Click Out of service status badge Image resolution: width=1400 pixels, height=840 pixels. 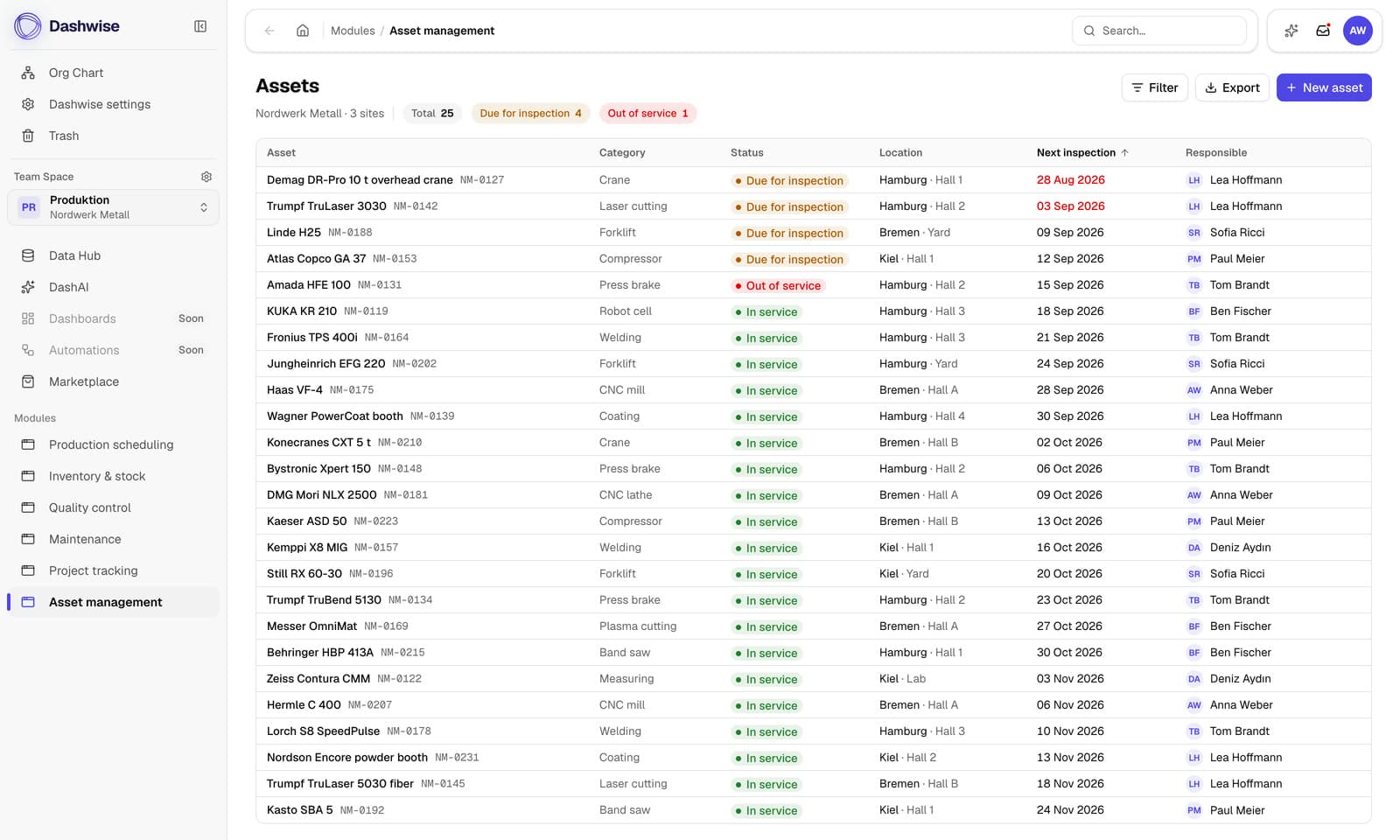778,285
